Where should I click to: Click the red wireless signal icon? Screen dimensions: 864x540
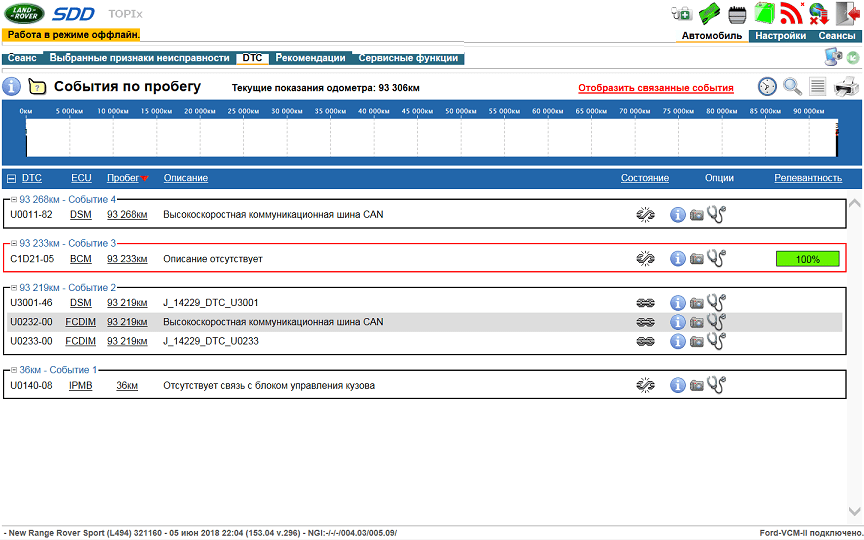pyautogui.click(x=792, y=13)
